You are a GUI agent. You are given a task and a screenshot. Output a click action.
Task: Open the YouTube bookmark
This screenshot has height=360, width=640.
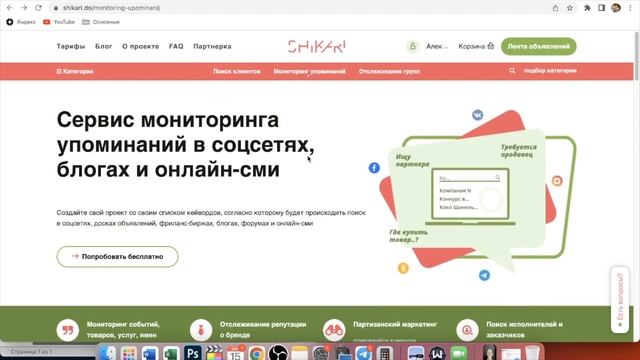tap(59, 22)
